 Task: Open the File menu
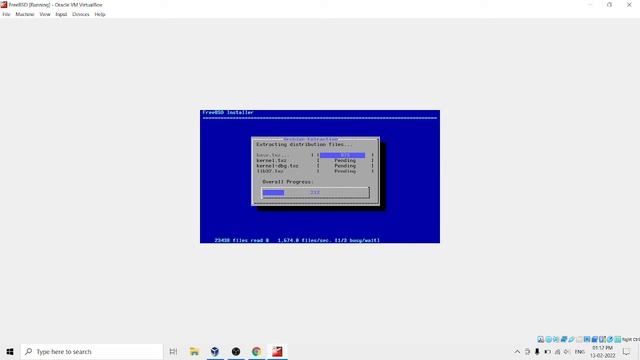coord(6,14)
